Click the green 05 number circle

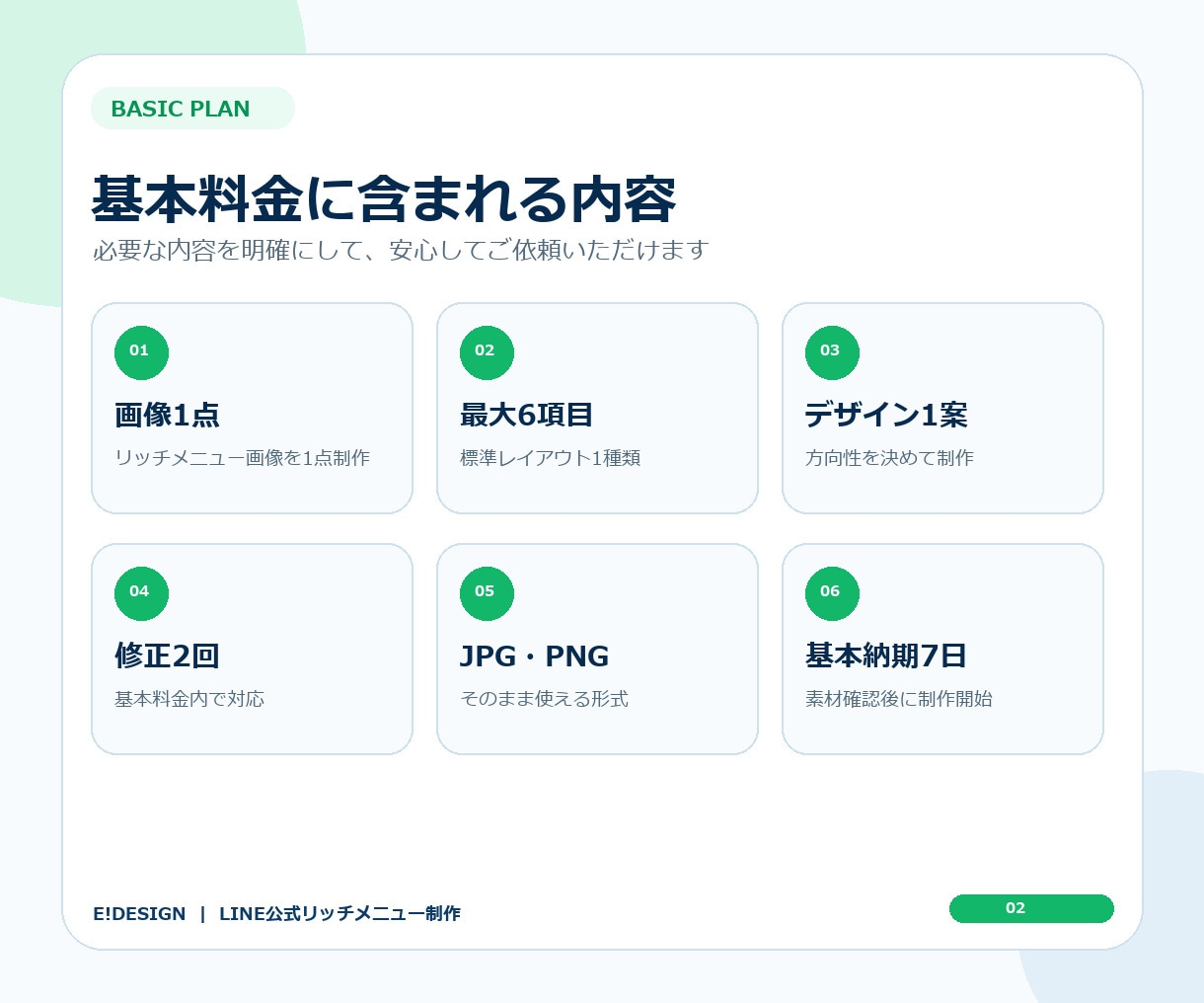[487, 593]
